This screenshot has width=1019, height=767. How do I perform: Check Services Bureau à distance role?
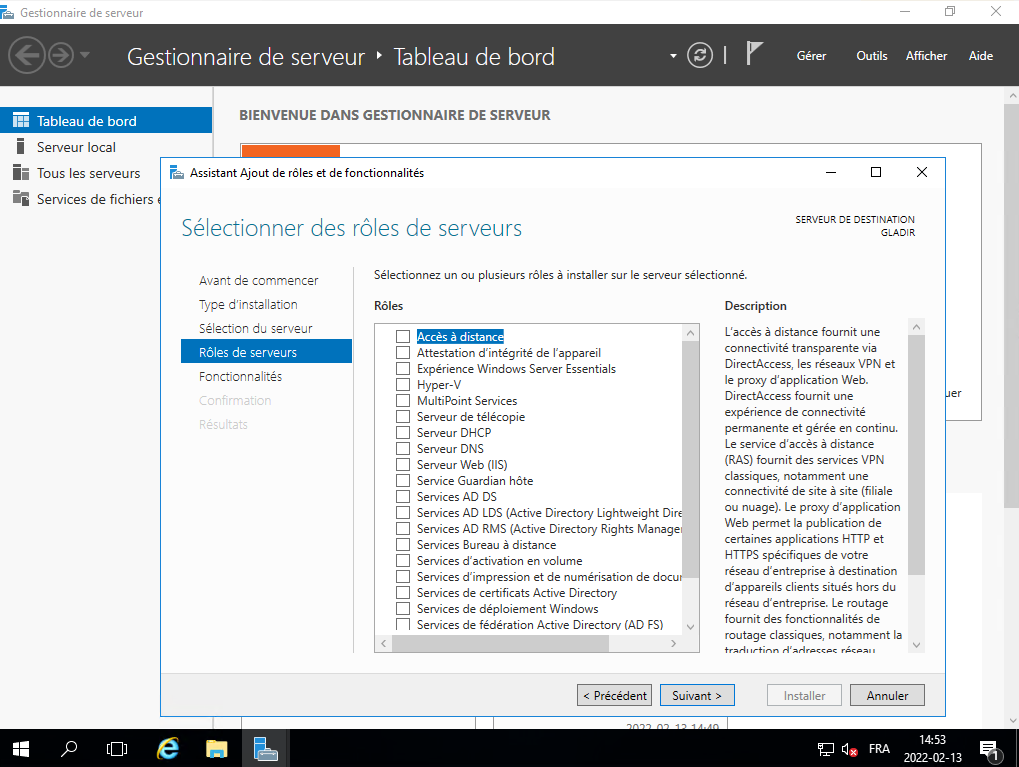tap(403, 545)
